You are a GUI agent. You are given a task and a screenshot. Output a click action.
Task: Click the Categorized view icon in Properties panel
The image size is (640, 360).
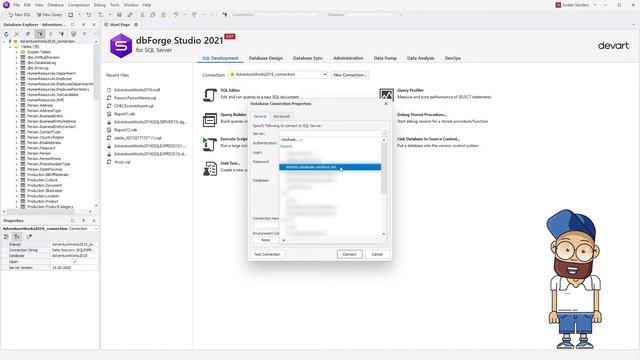(x=6, y=237)
